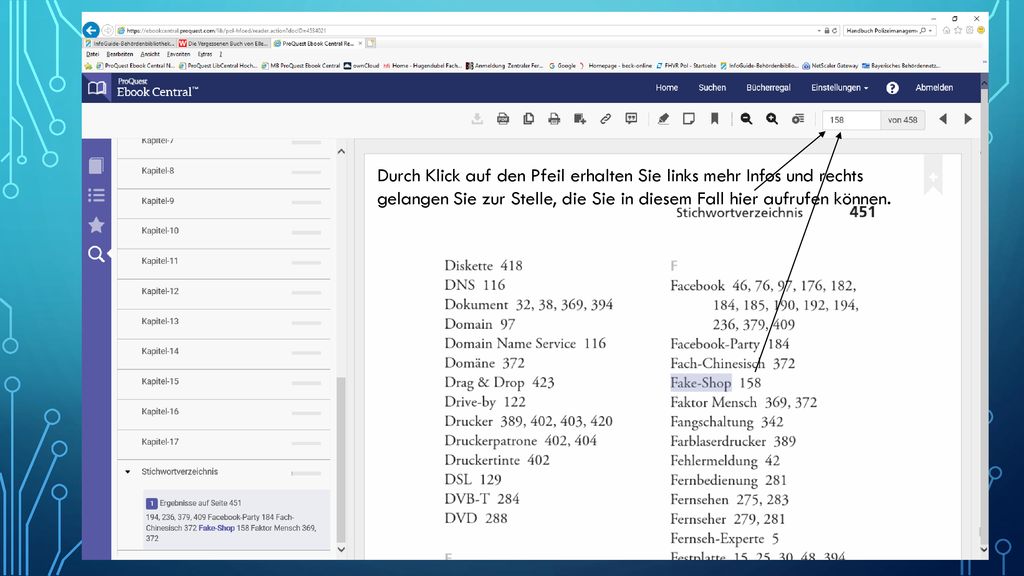This screenshot has height=576, width=1024.
Task: Open Suchen in navigation bar
Action: pos(712,88)
